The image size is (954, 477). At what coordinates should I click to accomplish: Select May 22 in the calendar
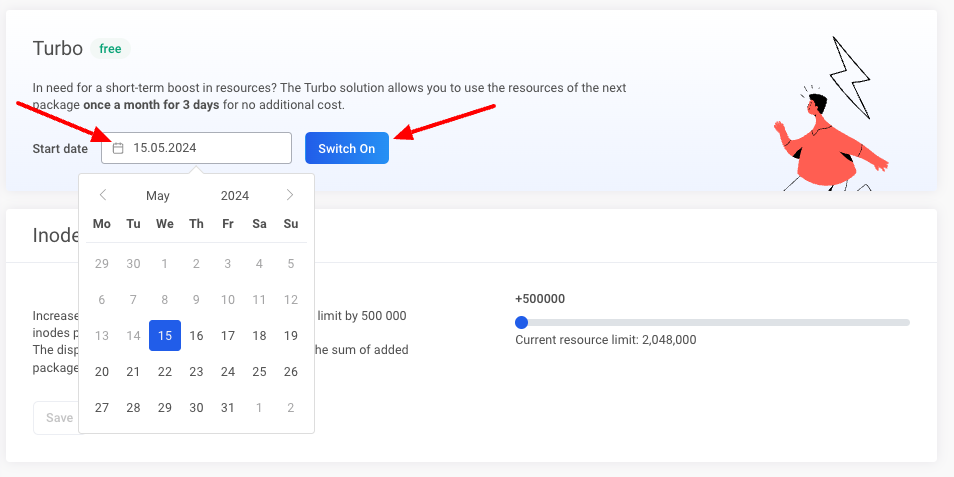[165, 372]
